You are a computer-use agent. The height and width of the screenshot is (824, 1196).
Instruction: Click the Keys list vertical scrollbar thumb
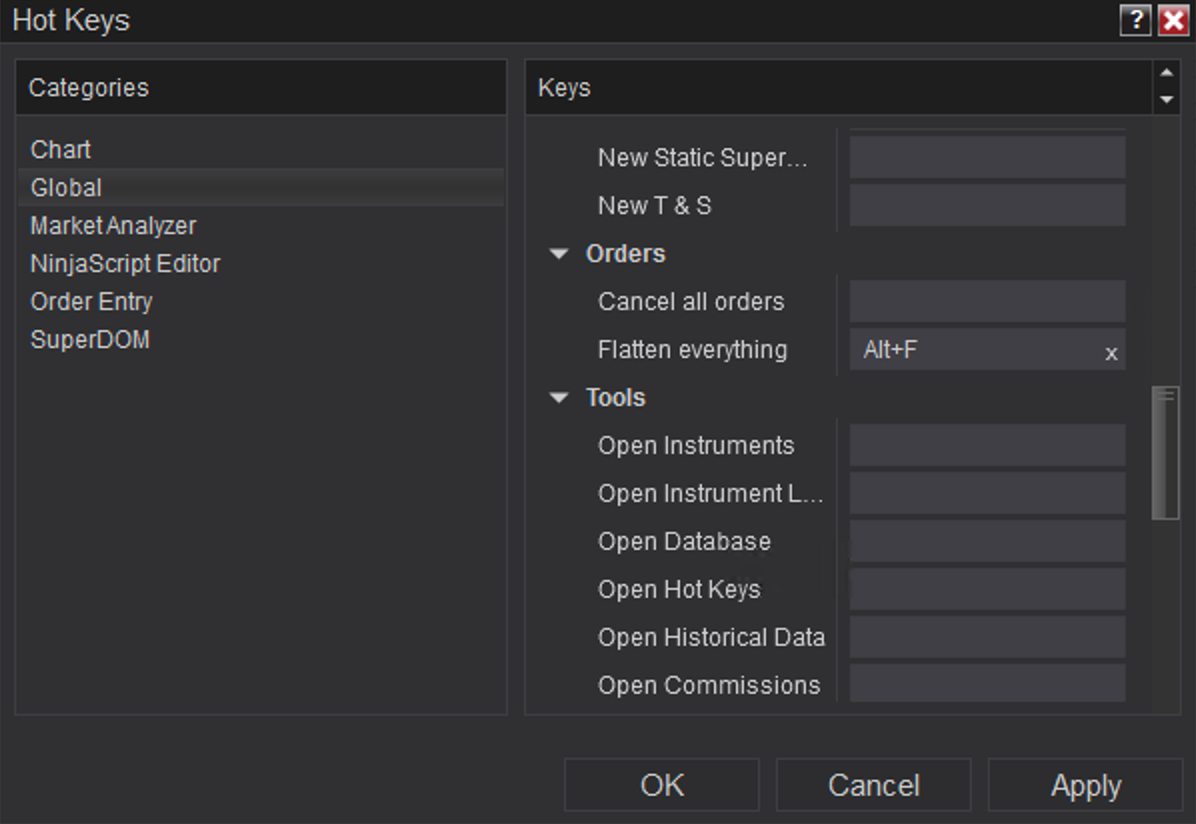tap(1165, 453)
